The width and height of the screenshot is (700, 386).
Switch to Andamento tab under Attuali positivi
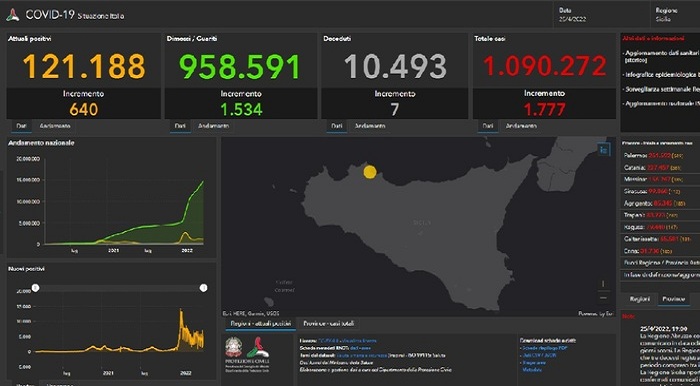click(x=55, y=126)
